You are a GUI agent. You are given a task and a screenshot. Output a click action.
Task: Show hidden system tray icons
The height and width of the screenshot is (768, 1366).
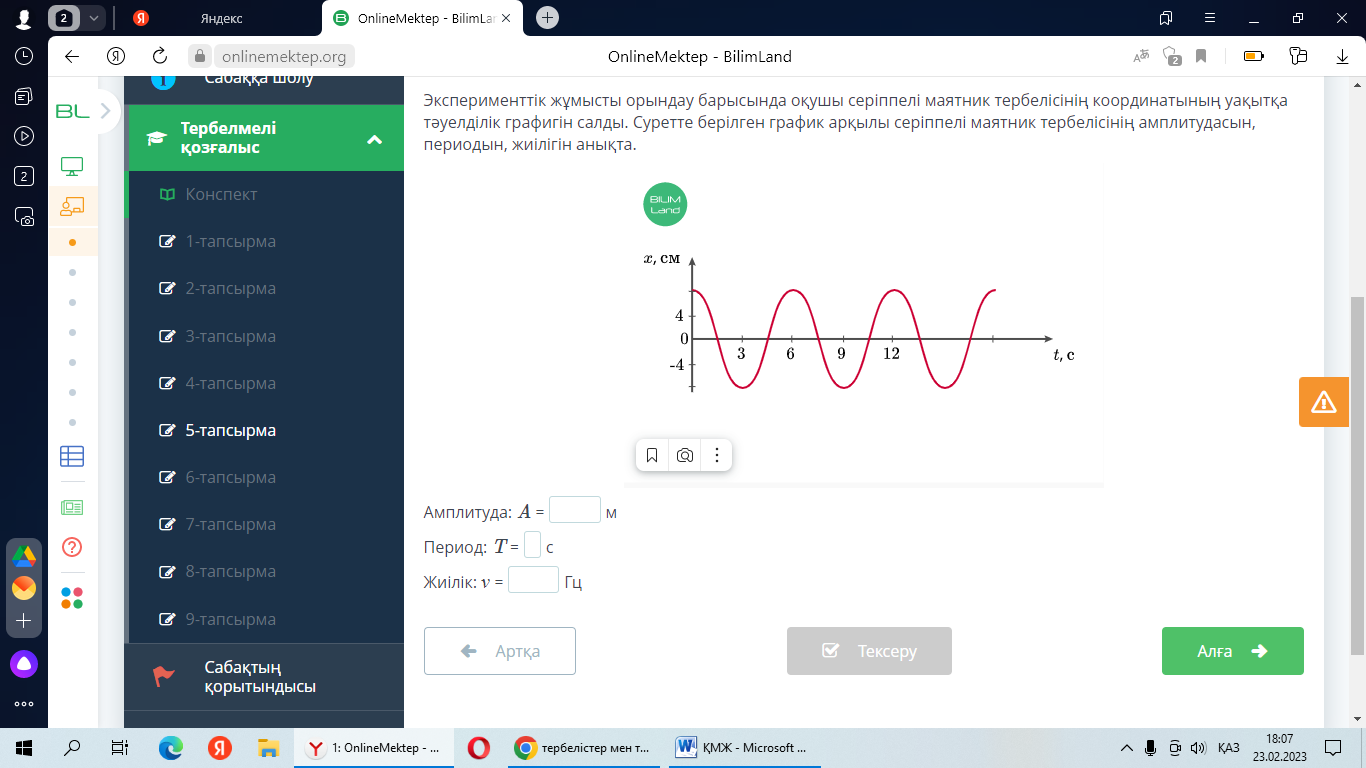tap(1127, 748)
